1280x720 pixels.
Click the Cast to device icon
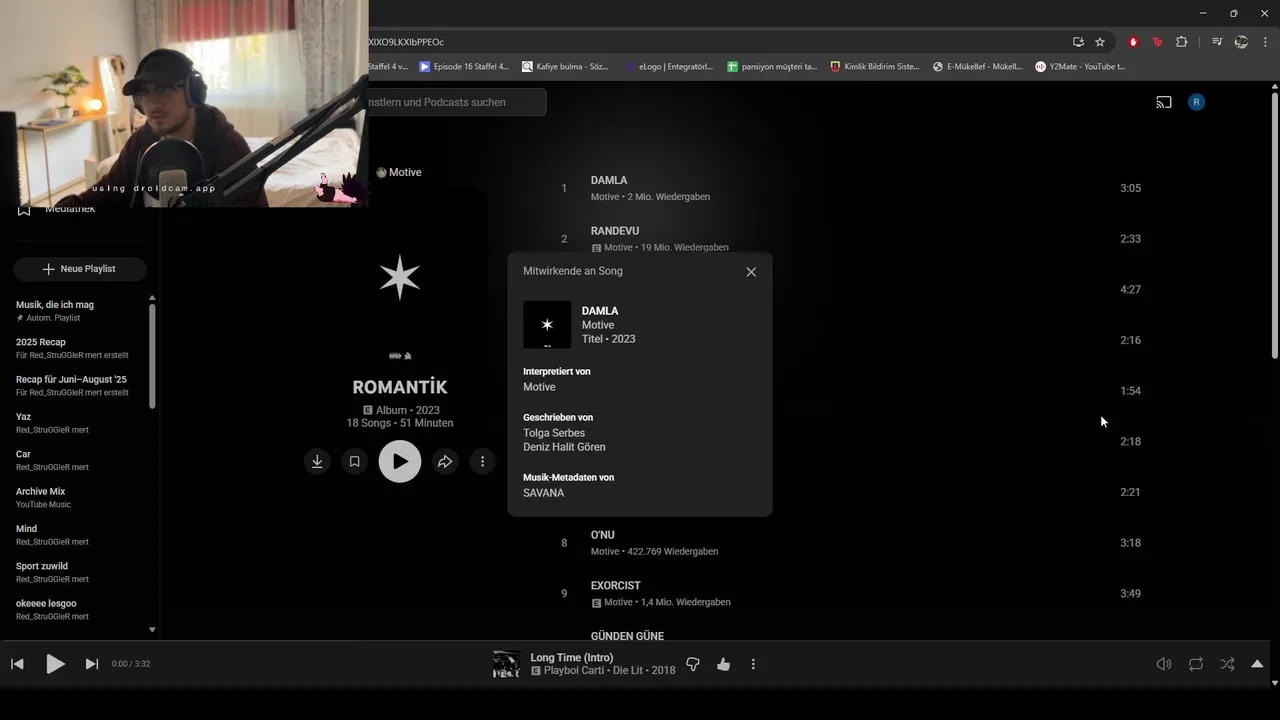point(1164,102)
